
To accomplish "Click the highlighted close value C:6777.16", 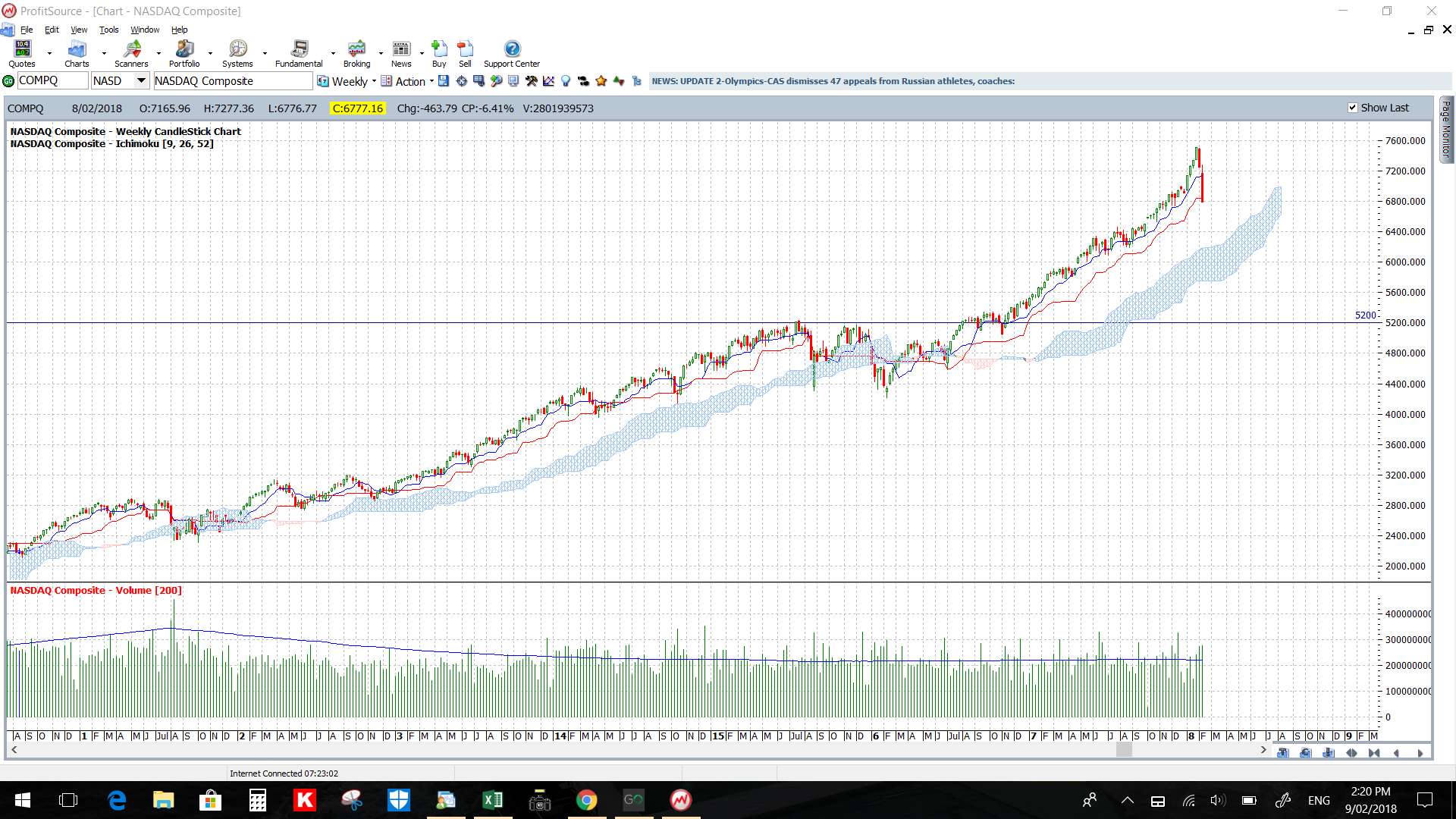I will 358,108.
